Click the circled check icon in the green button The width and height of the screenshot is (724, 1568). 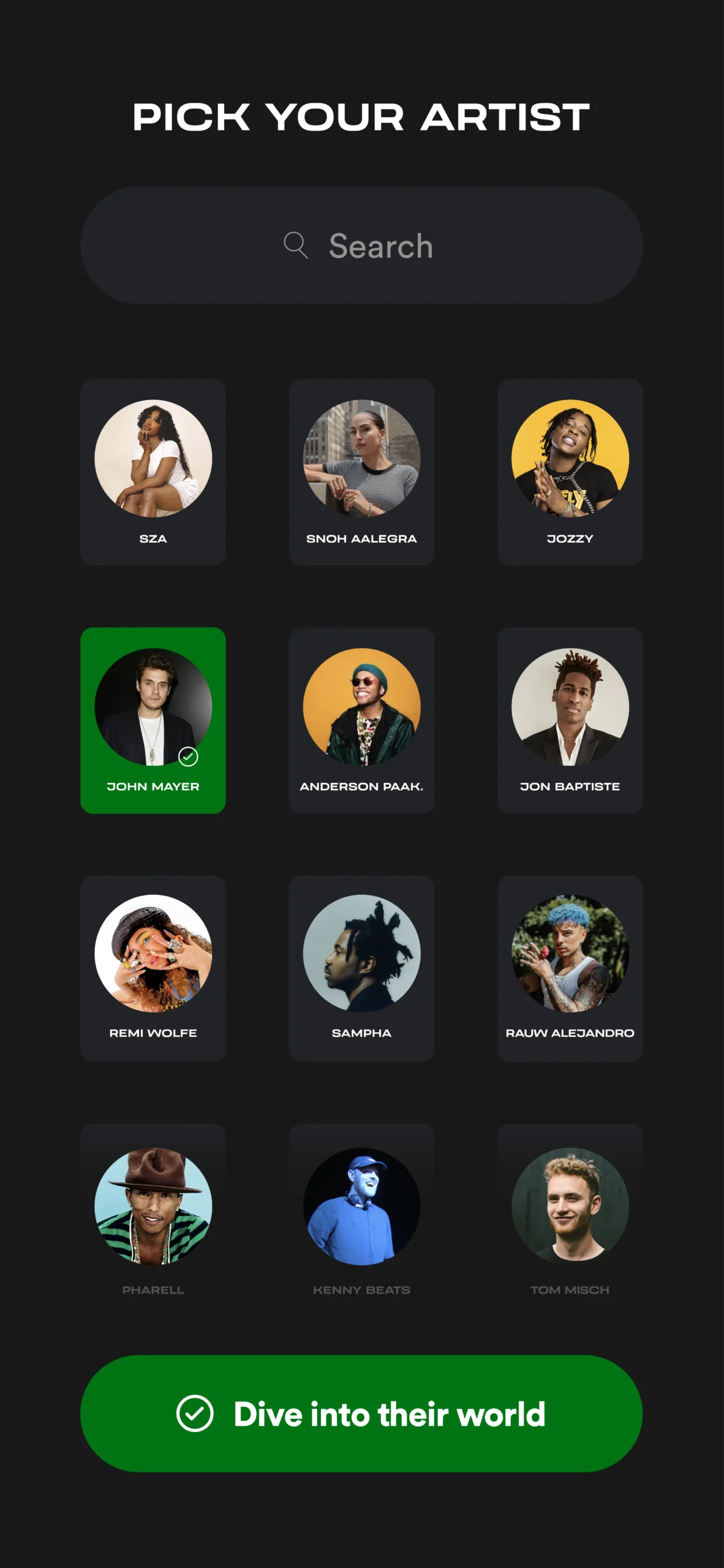tap(195, 1414)
